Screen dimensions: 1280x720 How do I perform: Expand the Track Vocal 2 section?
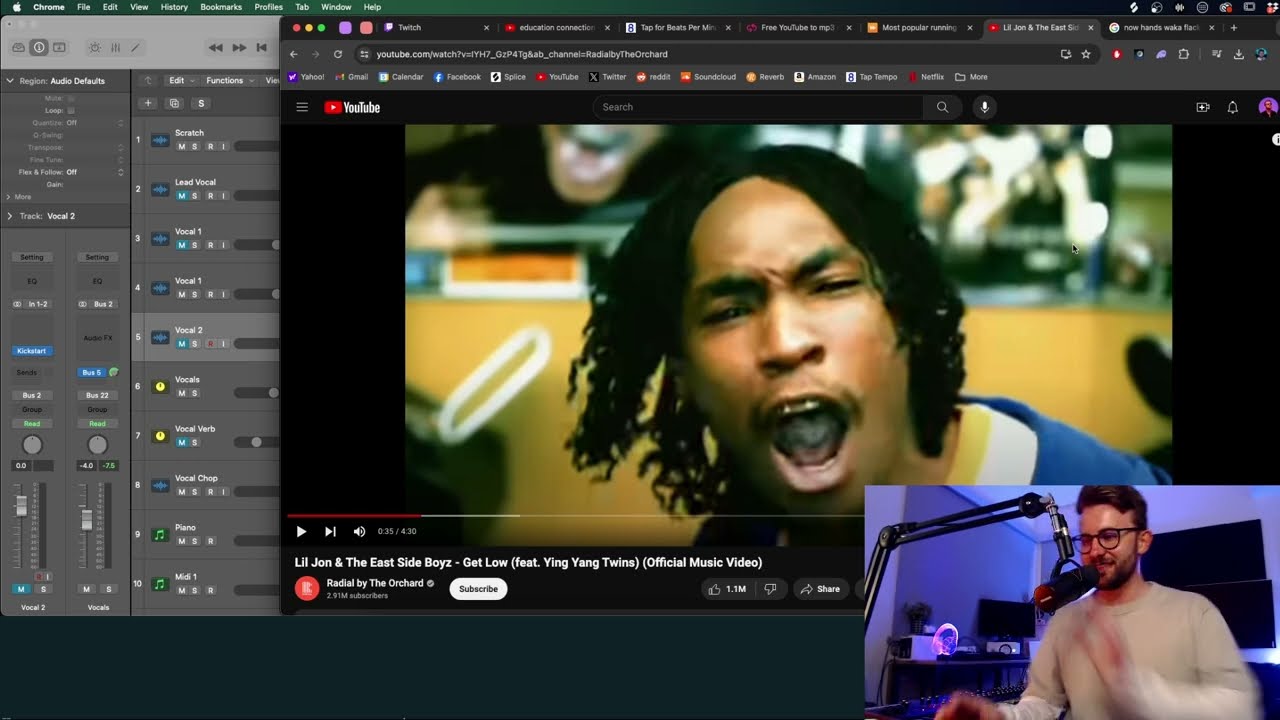coord(10,216)
